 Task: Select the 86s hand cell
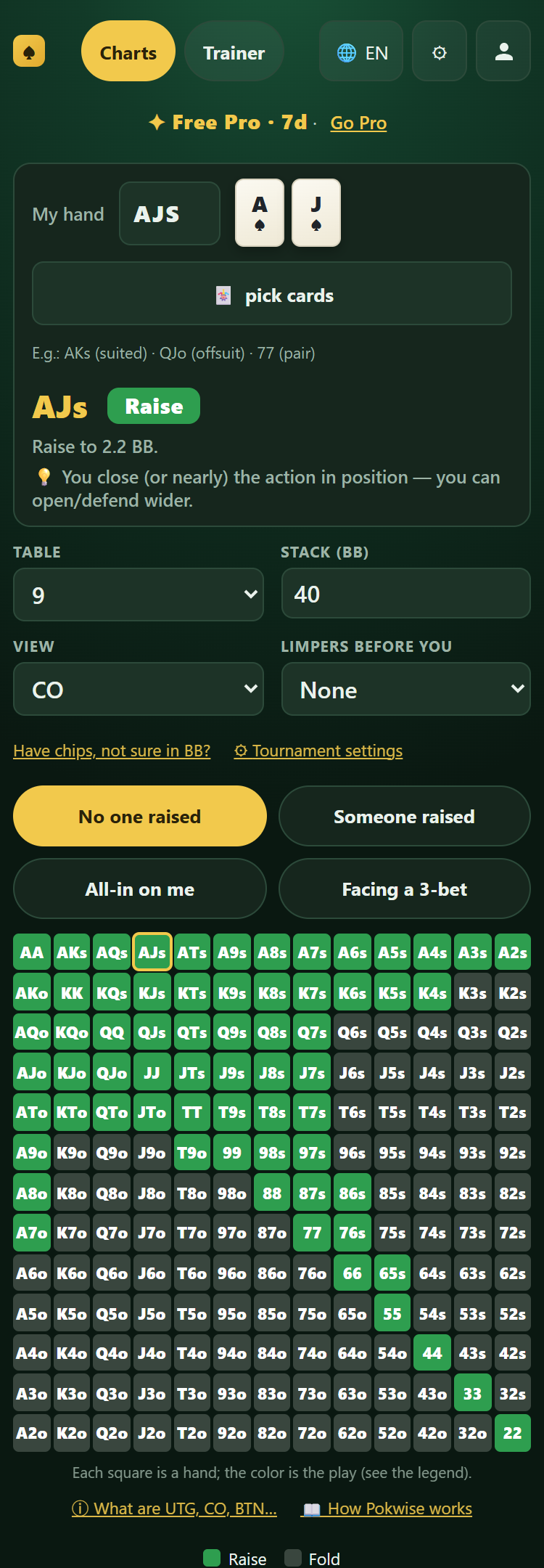point(353,1193)
